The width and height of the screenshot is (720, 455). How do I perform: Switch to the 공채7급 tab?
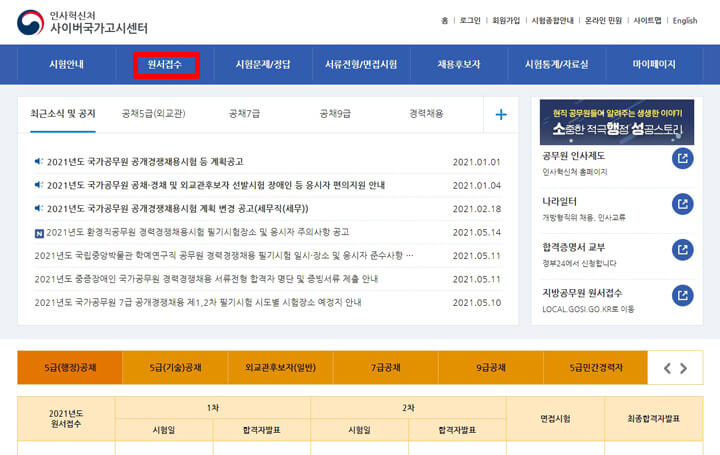point(244,114)
